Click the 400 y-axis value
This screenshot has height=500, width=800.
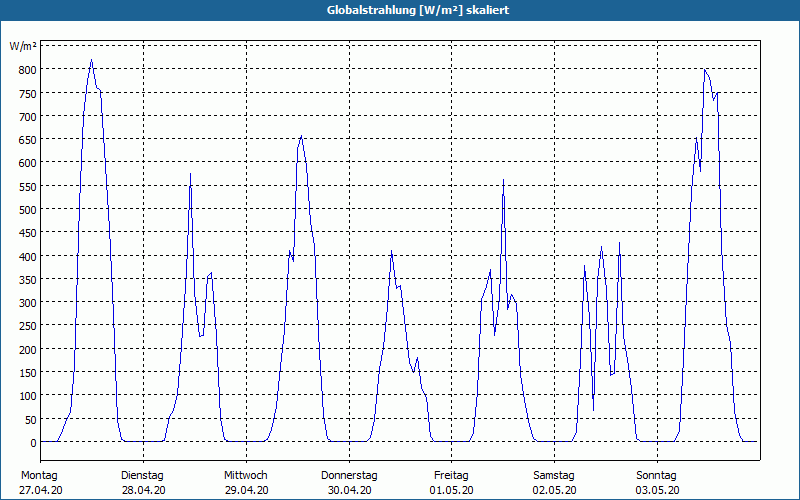[28, 257]
